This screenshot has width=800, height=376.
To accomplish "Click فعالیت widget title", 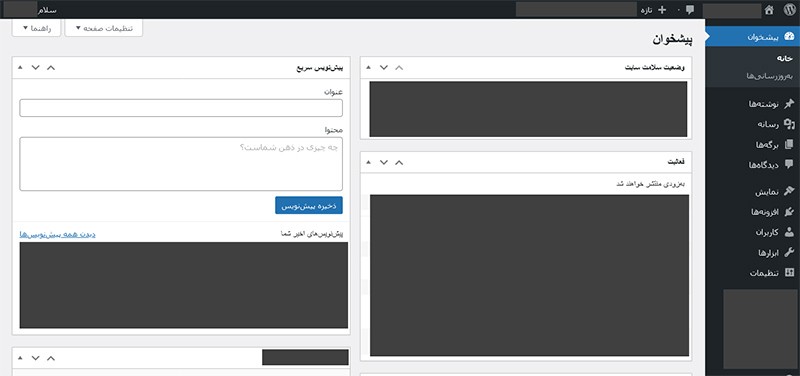I will pos(677,162).
